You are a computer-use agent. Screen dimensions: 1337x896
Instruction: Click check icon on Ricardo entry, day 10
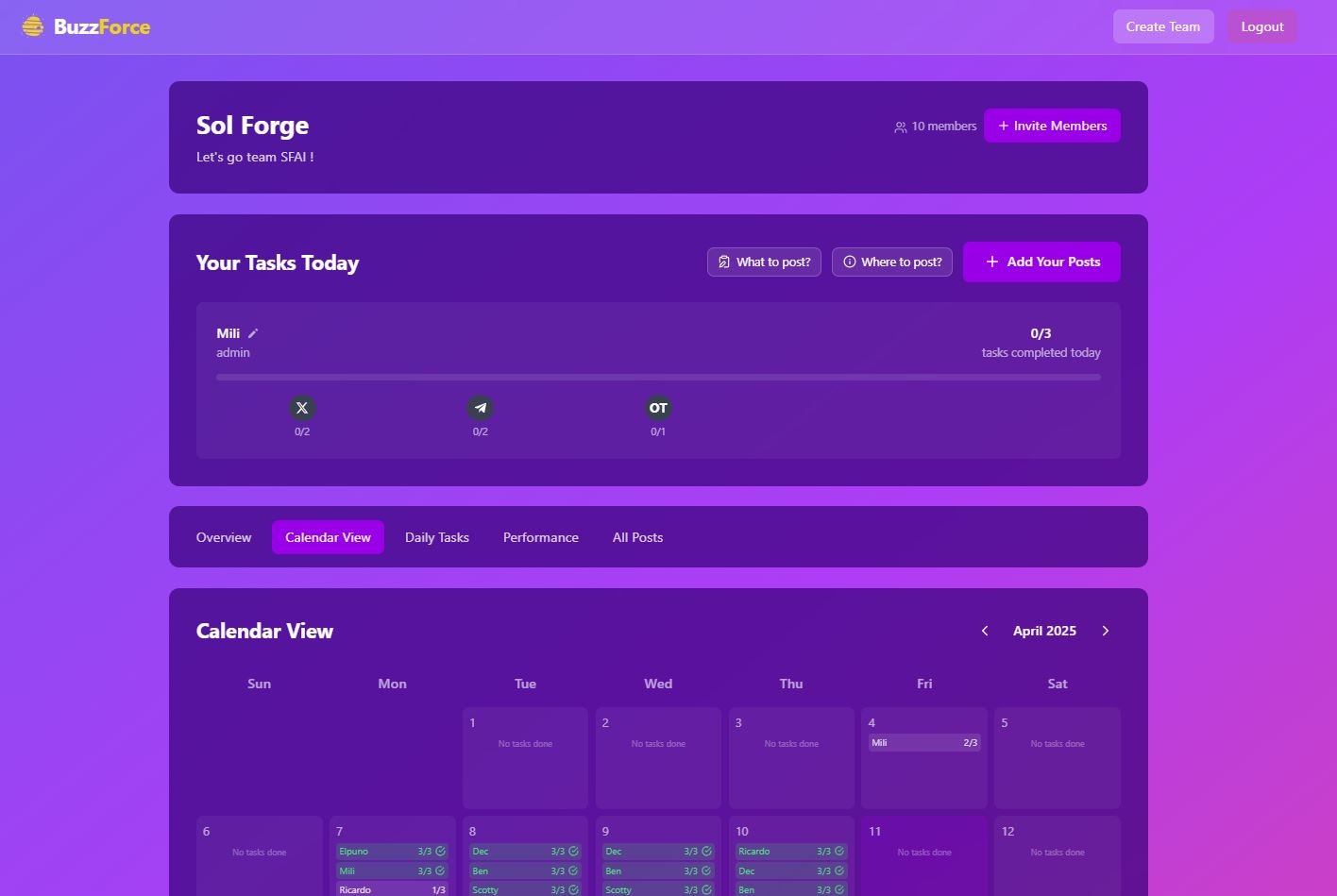839,852
